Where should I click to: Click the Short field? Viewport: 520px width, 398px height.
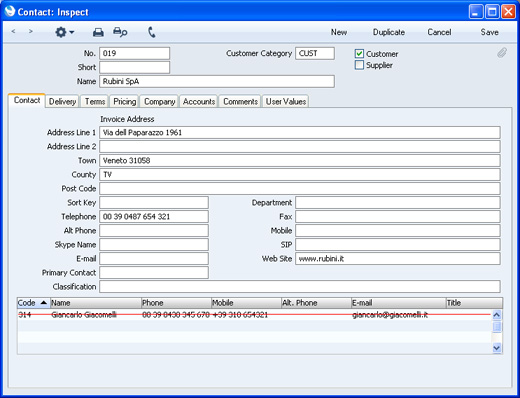[x=134, y=67]
